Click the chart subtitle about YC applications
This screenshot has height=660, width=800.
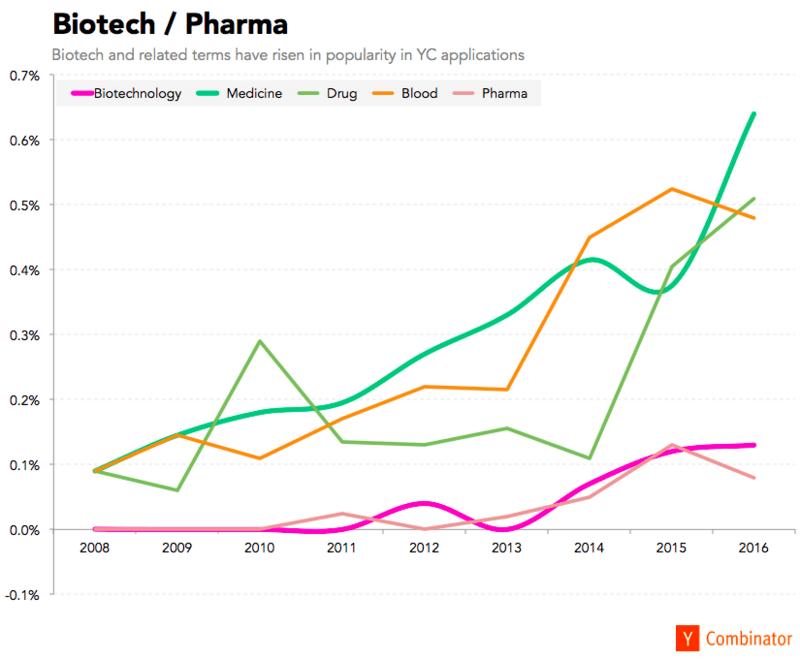[288, 55]
